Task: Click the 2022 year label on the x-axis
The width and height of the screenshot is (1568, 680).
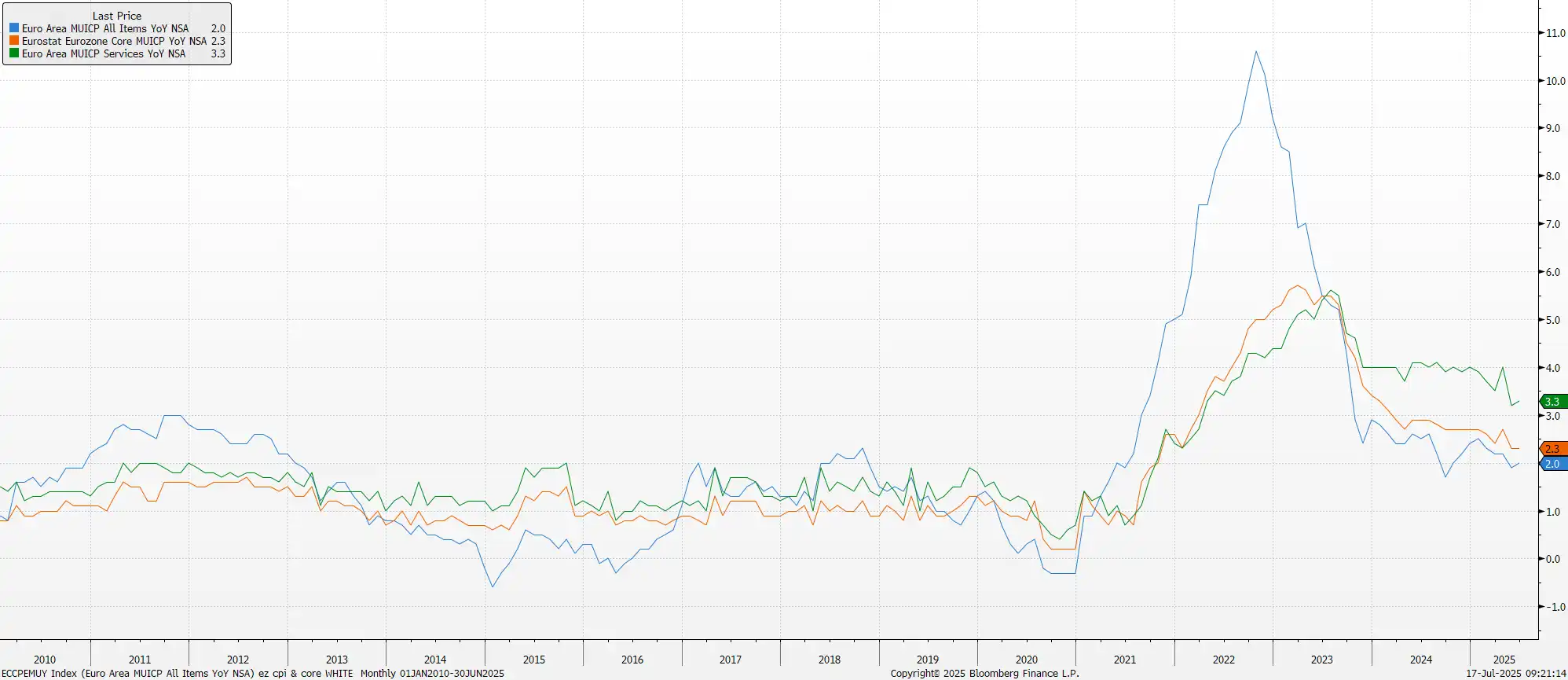Action: 1224,660
